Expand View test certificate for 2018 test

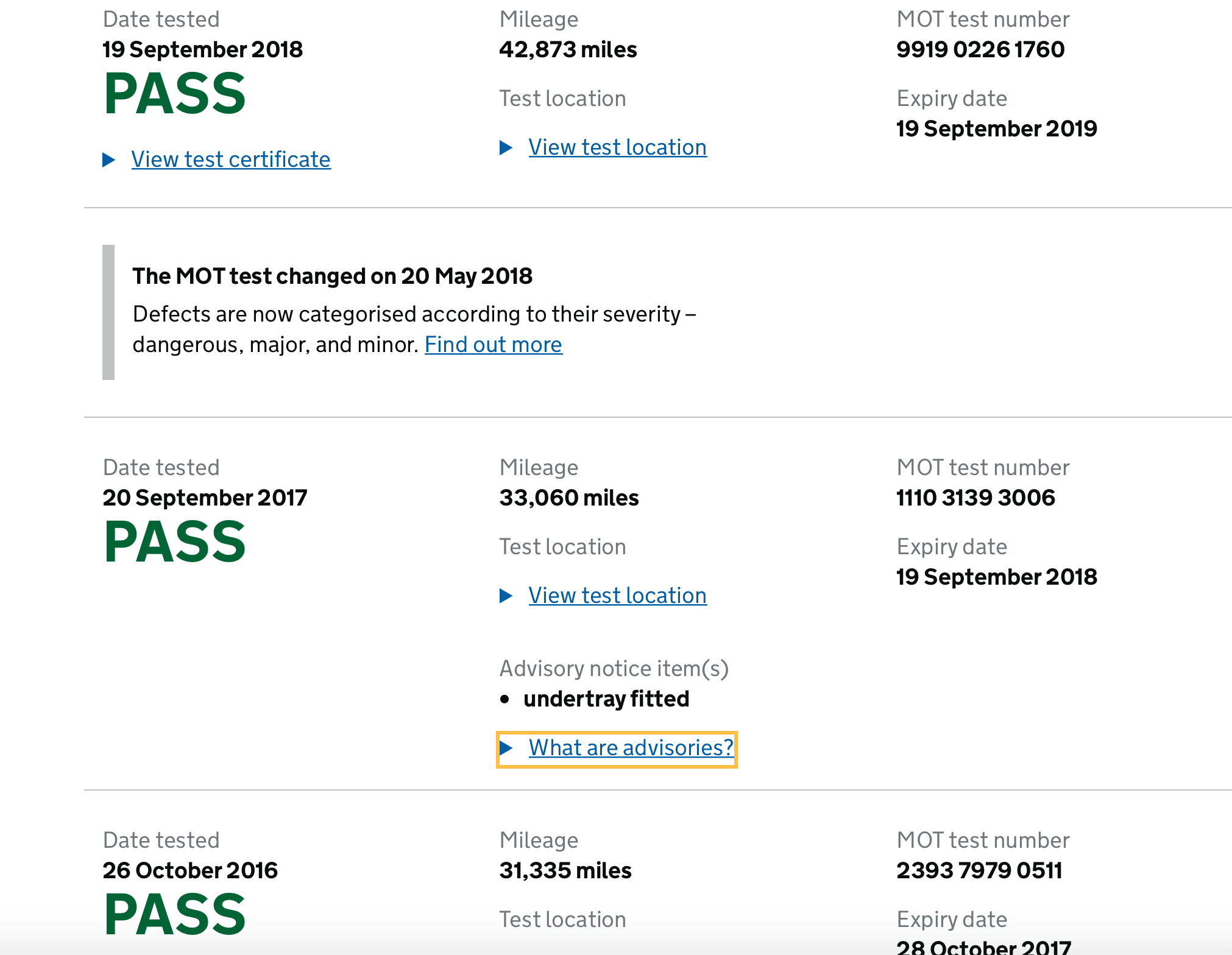click(231, 160)
